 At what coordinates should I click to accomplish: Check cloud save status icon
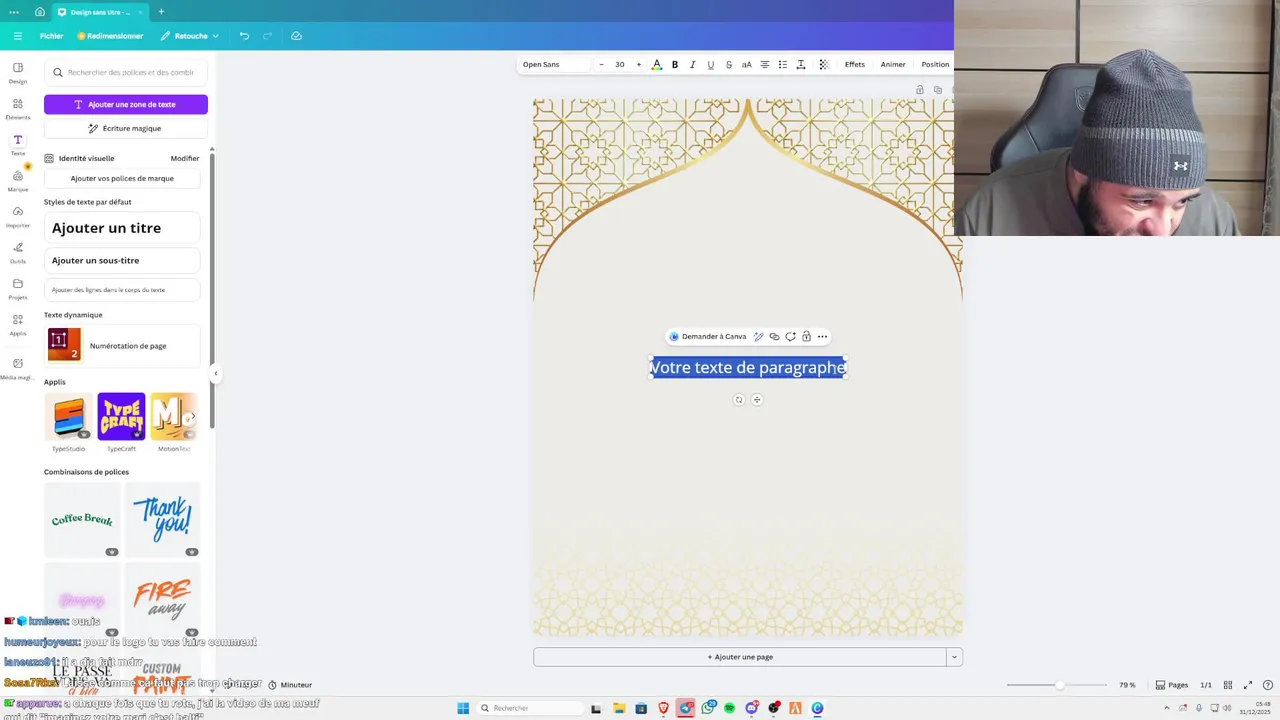(296, 36)
